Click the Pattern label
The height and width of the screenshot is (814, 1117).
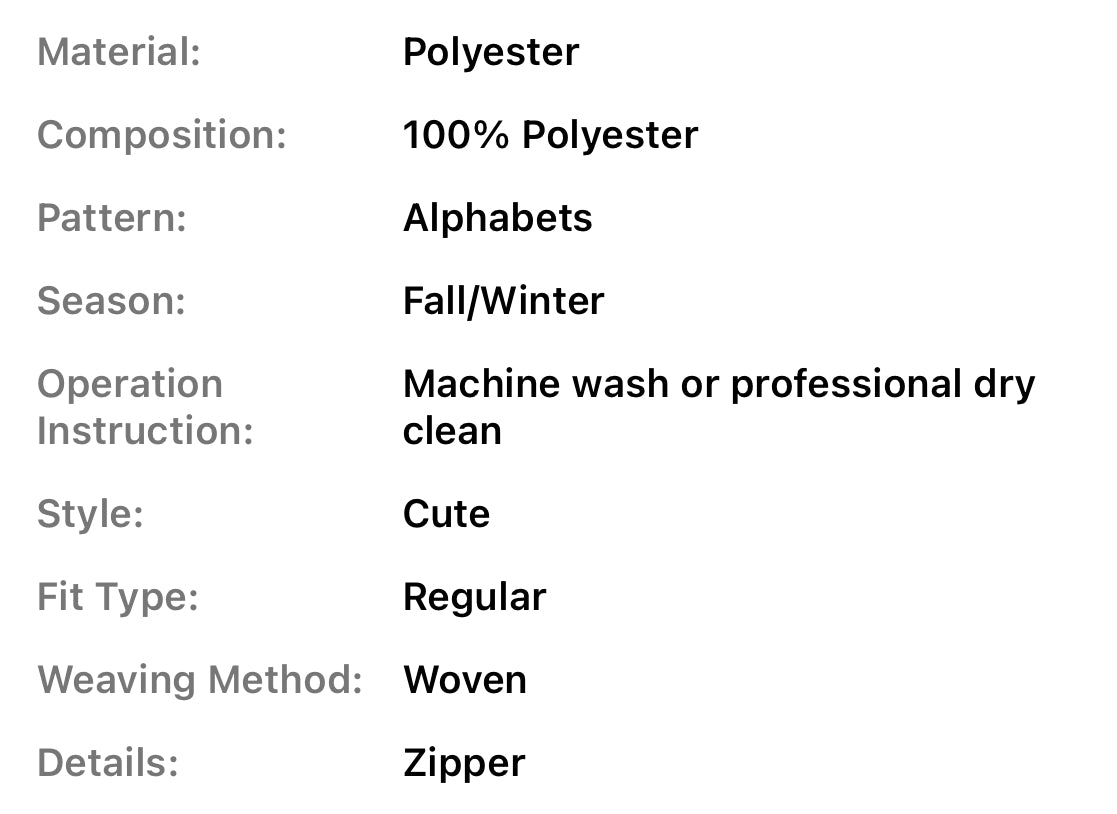tap(112, 218)
